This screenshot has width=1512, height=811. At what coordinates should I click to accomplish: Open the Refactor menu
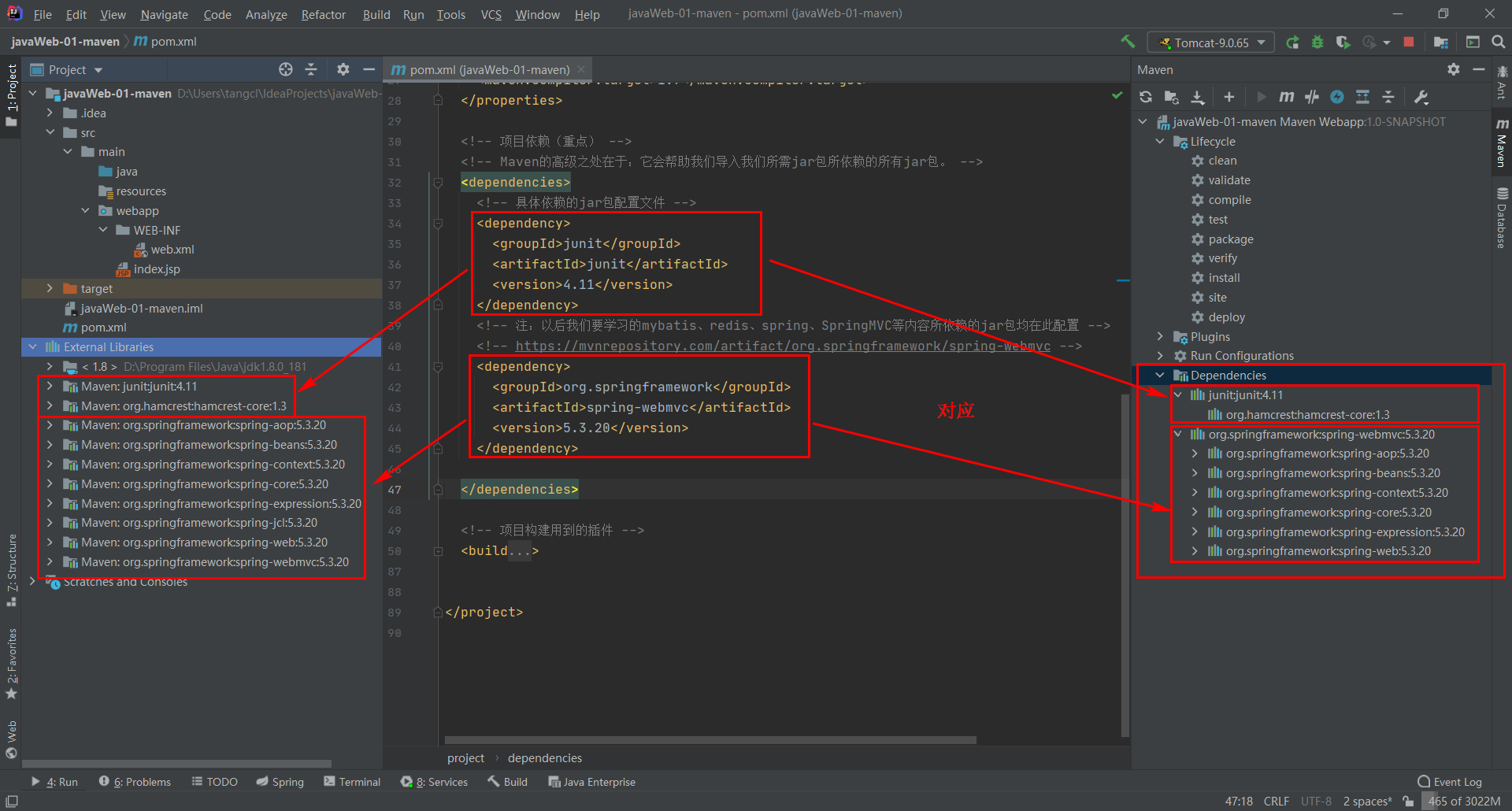point(323,14)
